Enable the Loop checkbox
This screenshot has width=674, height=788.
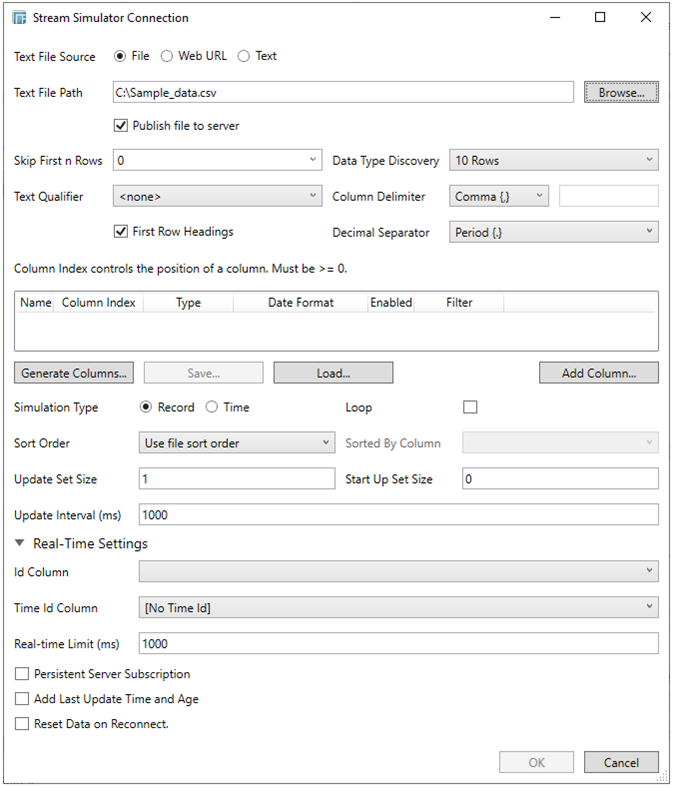[x=470, y=407]
